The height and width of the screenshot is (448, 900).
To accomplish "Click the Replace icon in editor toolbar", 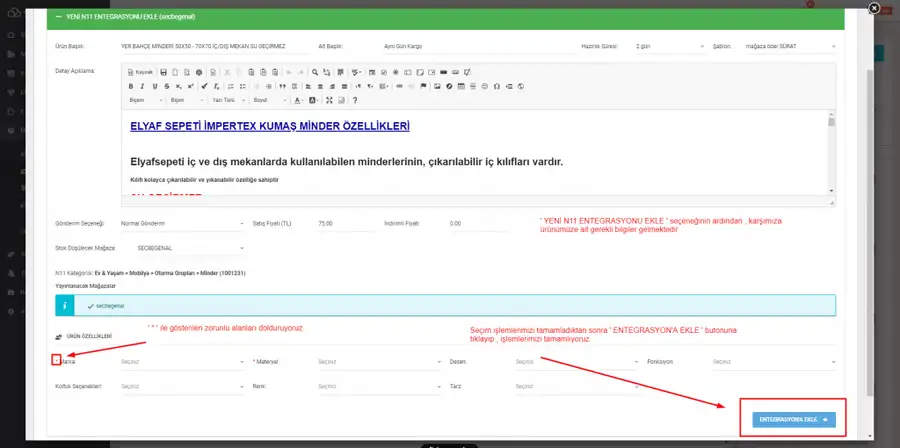I will (x=327, y=72).
